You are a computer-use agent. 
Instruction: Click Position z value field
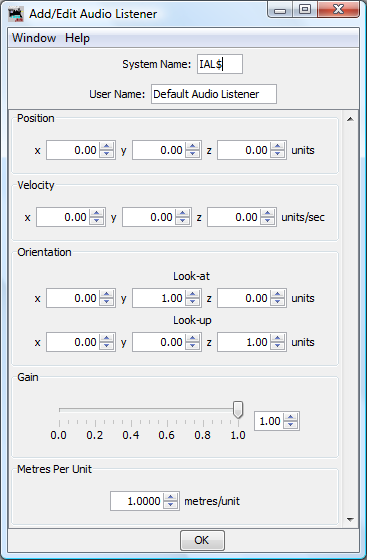pyautogui.click(x=244, y=150)
